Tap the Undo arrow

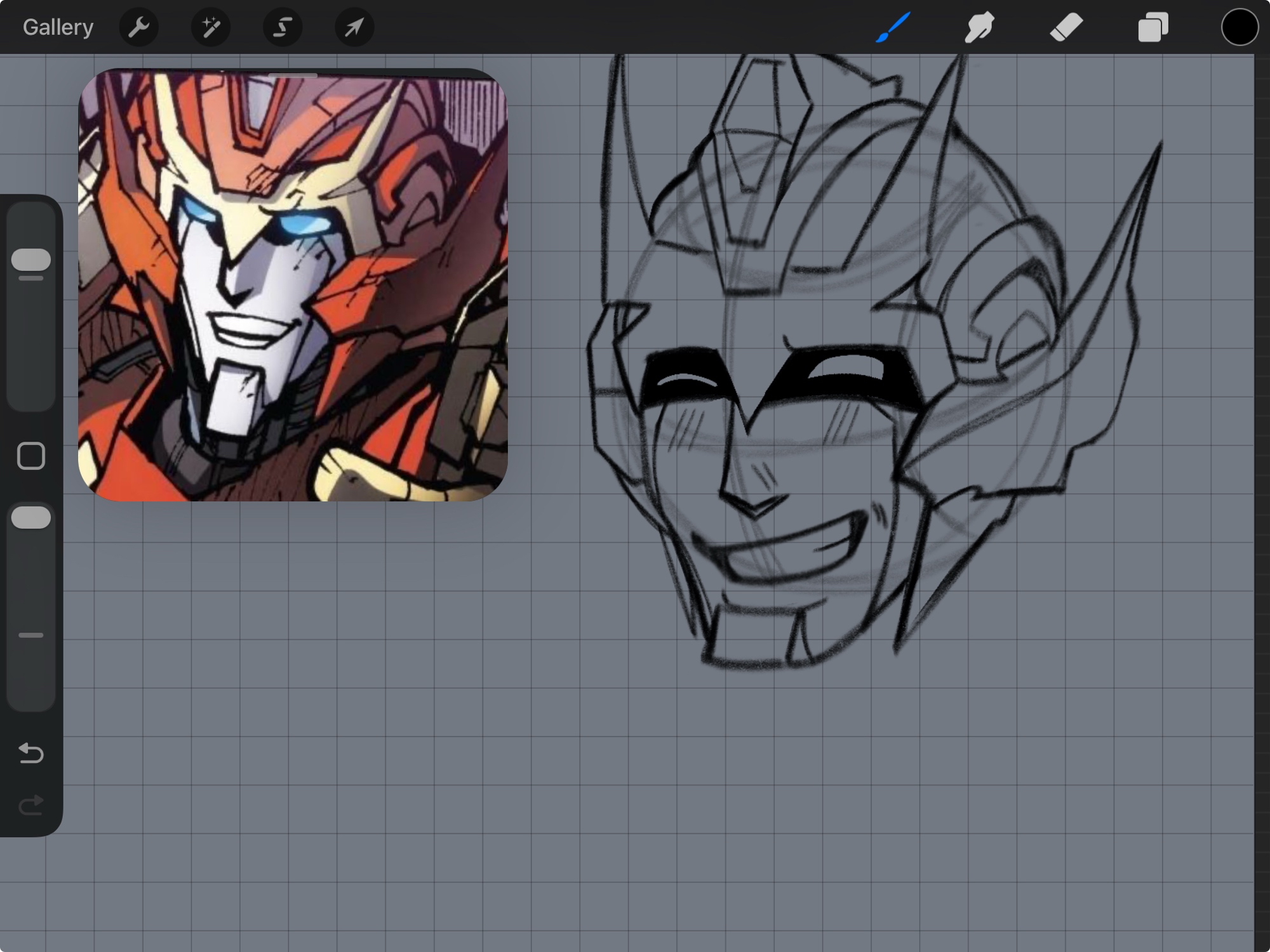click(30, 753)
